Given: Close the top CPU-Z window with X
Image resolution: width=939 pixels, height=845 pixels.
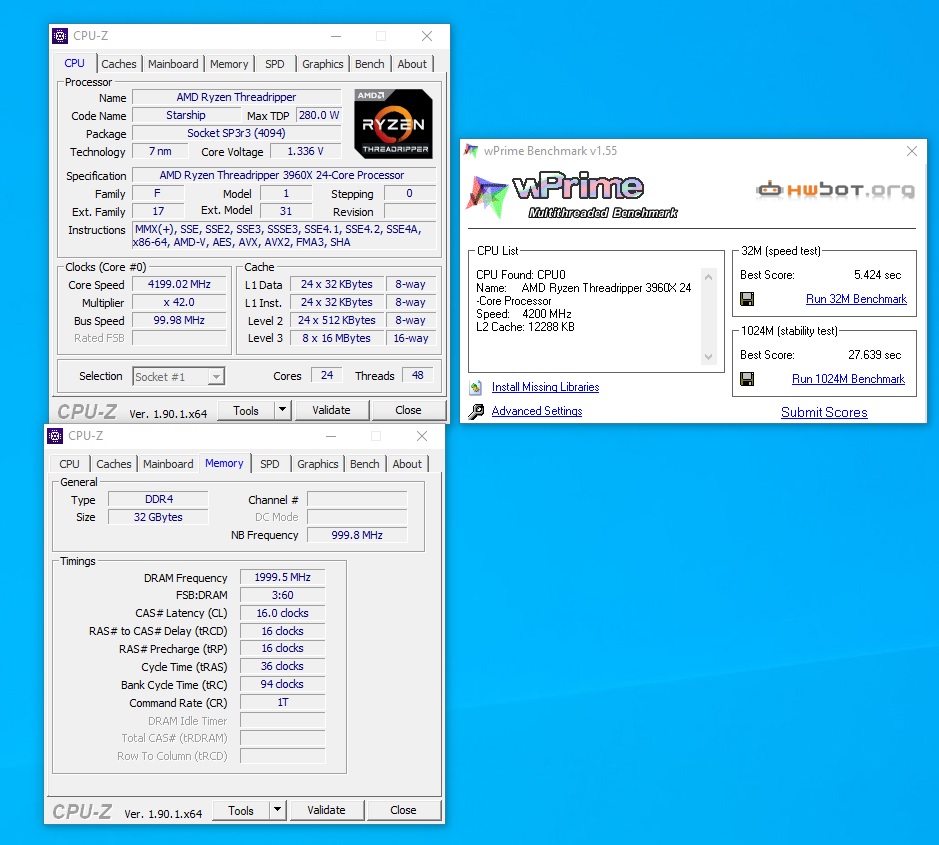Looking at the screenshot, I should click(427, 36).
